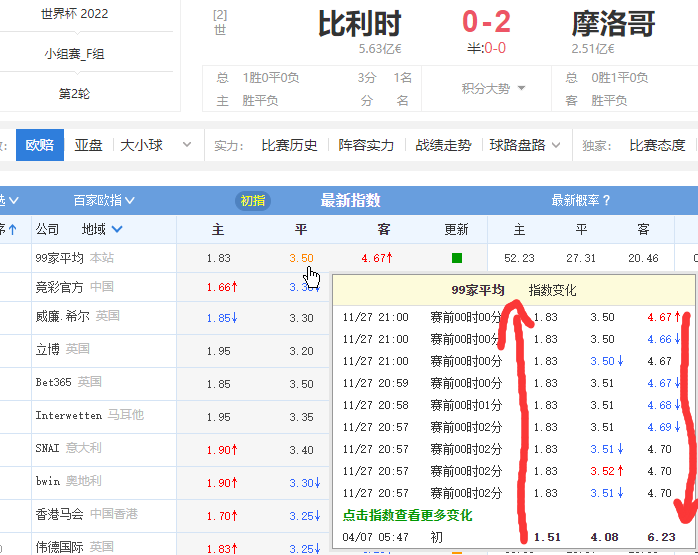The image size is (698, 555).
Task: Click the green update square in 99家平均 row
Action: point(457,258)
